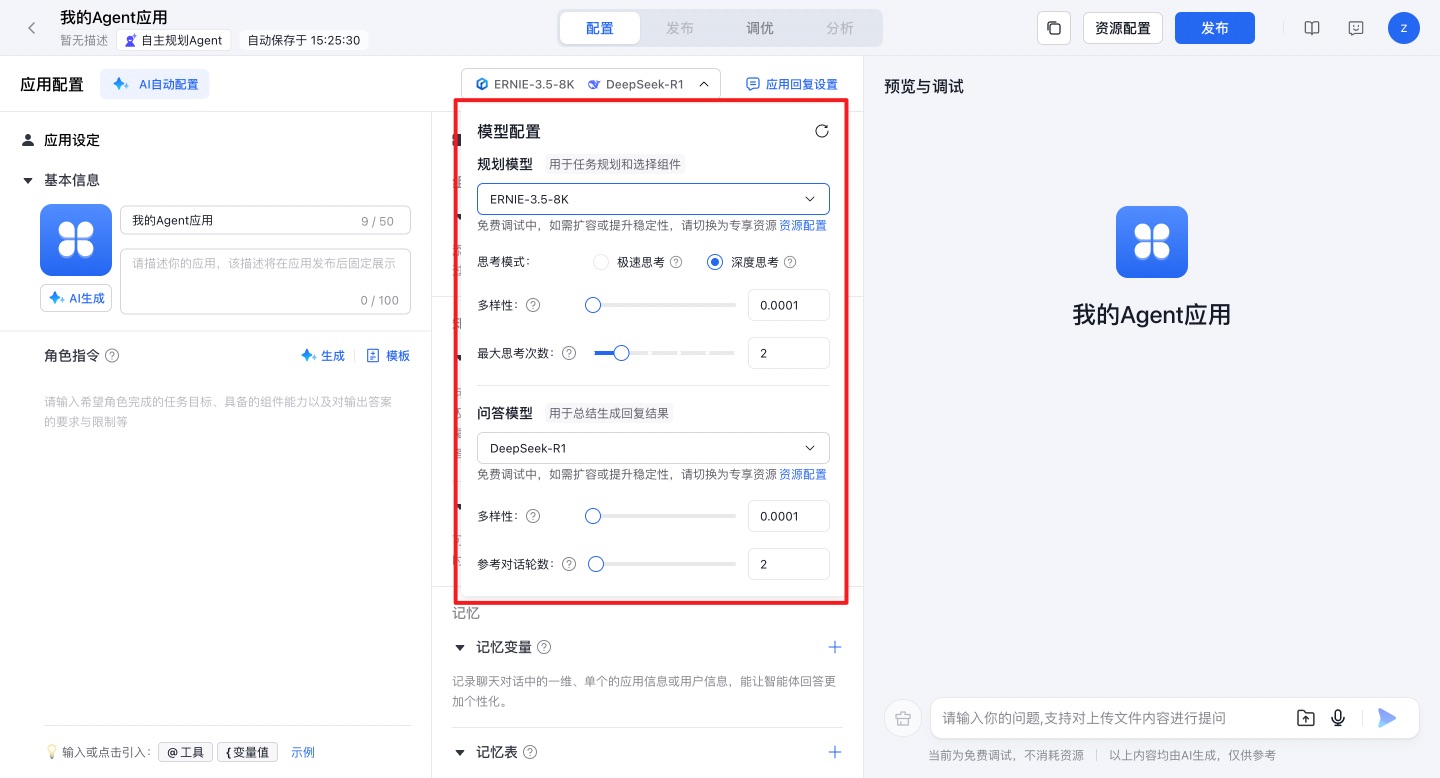Click answer model 多样性 slider handle
This screenshot has height=778, width=1440.
tap(592, 516)
